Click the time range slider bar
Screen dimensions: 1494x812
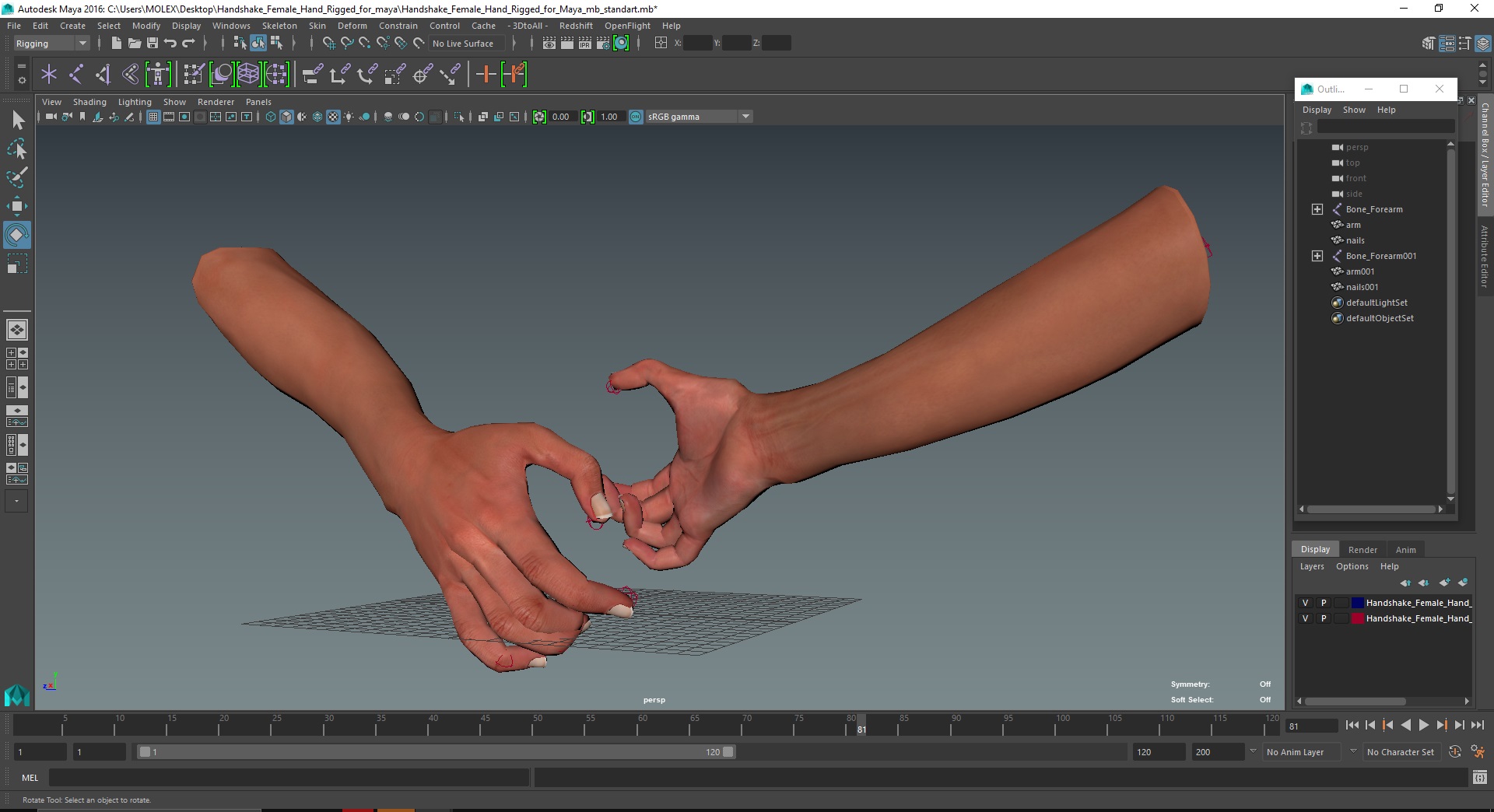pos(435,752)
